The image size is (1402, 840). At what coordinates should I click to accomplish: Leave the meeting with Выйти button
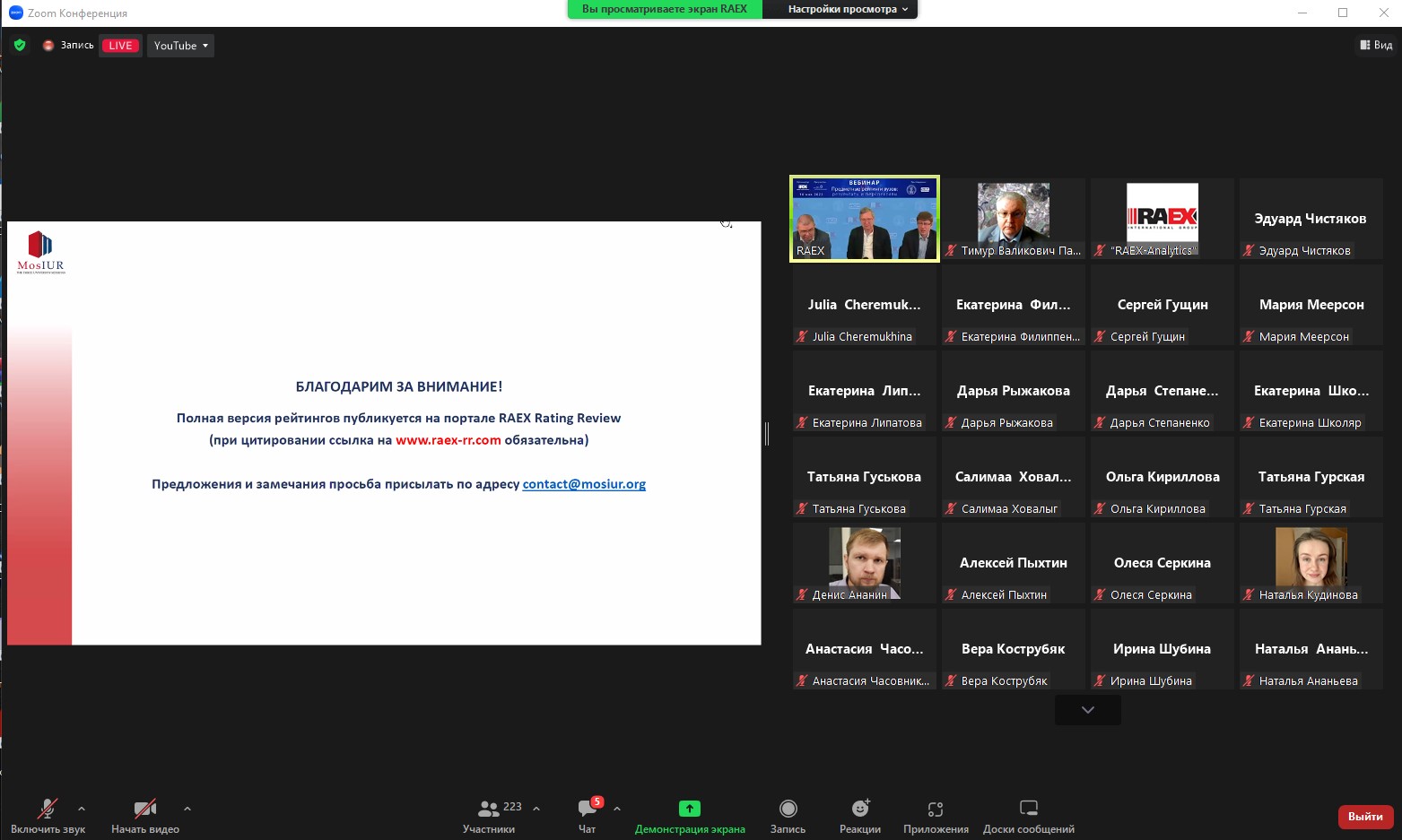pyautogui.click(x=1365, y=816)
